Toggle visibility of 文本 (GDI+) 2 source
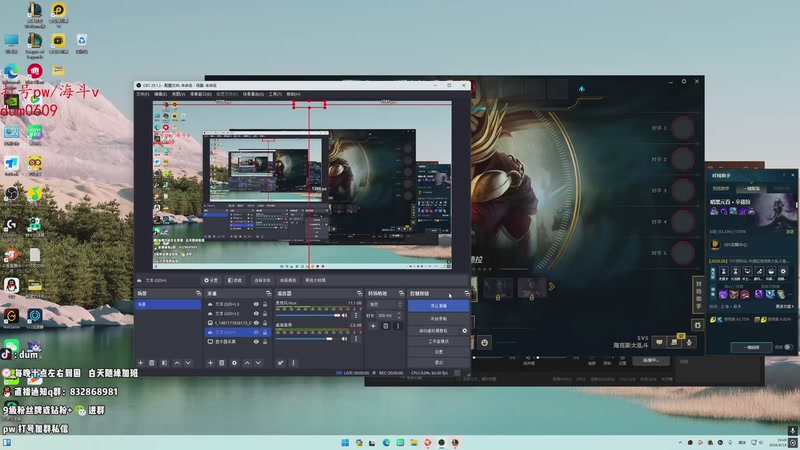This screenshot has height=450, width=800. pos(256,313)
